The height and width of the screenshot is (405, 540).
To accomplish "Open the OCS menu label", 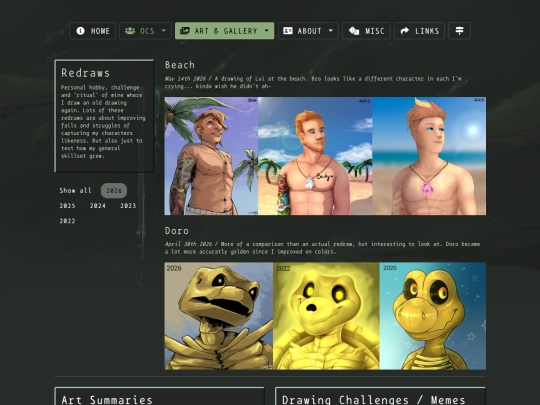I will pyautogui.click(x=147, y=31).
